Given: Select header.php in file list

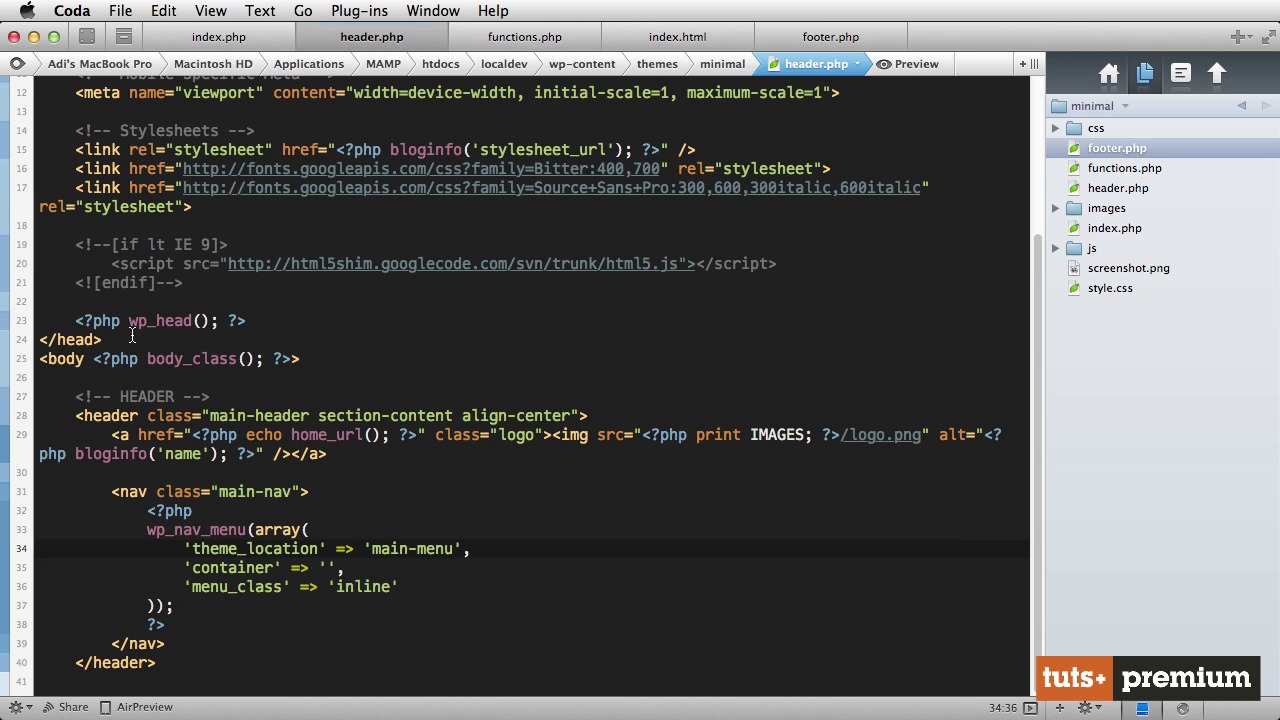Looking at the screenshot, I should pos(1163,188).
